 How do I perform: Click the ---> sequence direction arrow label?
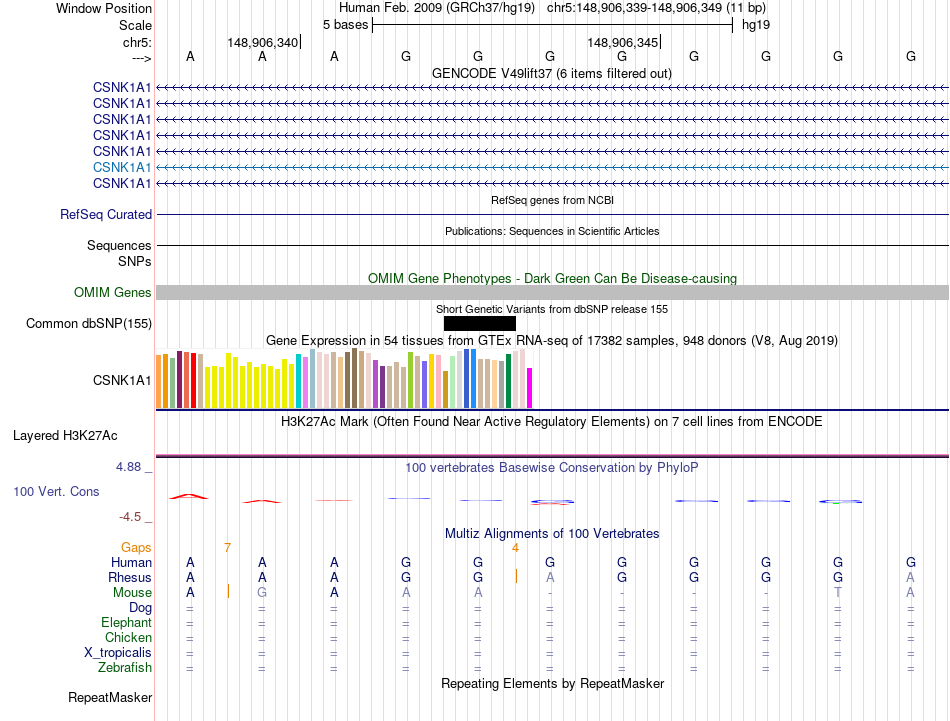(141, 58)
